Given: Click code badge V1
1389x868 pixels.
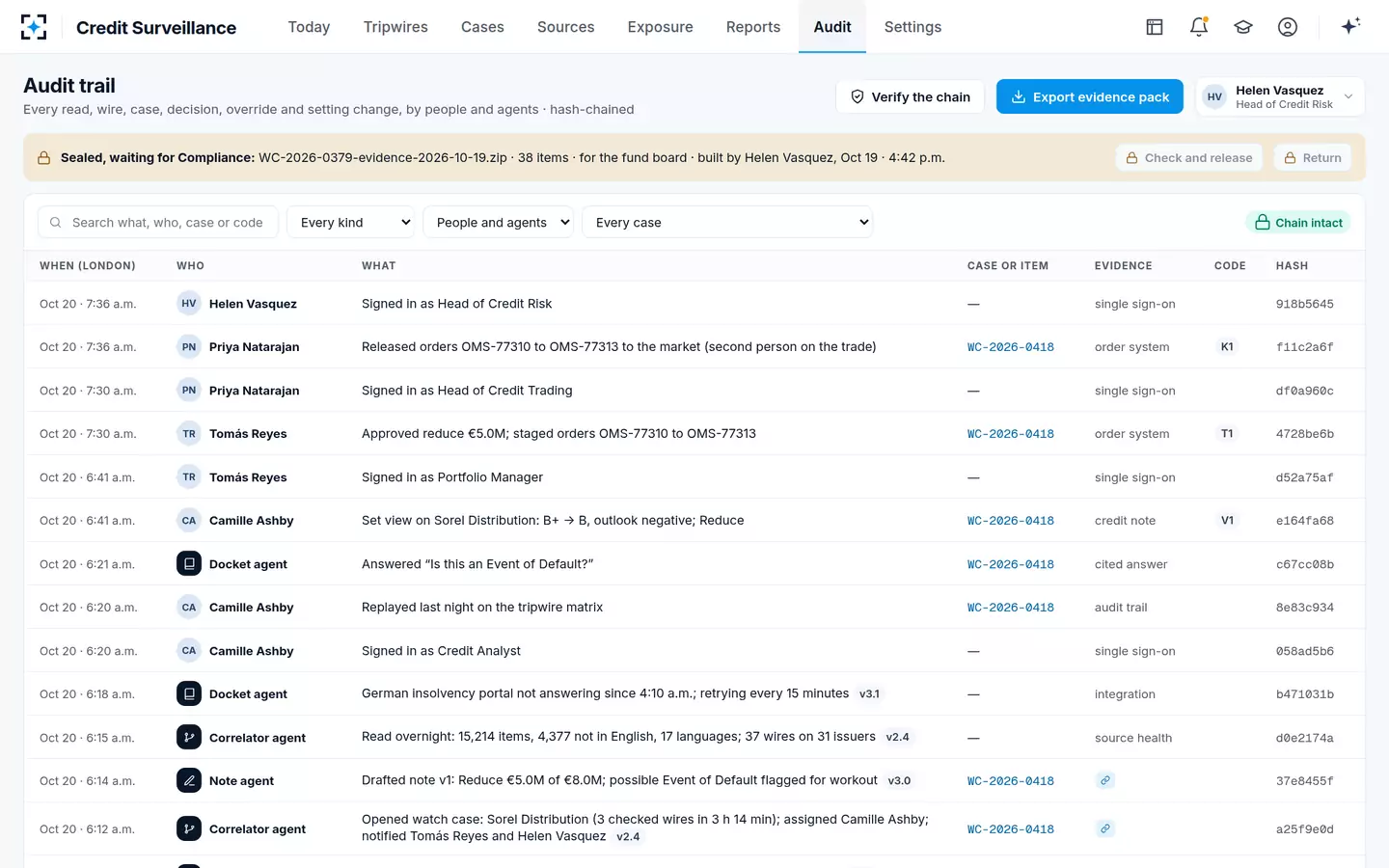Looking at the screenshot, I should pyautogui.click(x=1227, y=520).
